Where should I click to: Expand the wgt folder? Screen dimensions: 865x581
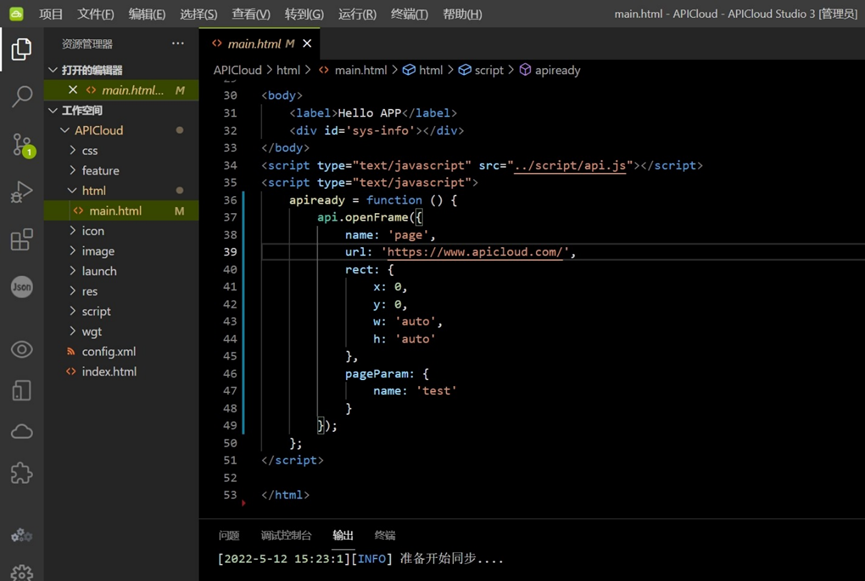click(x=72, y=331)
